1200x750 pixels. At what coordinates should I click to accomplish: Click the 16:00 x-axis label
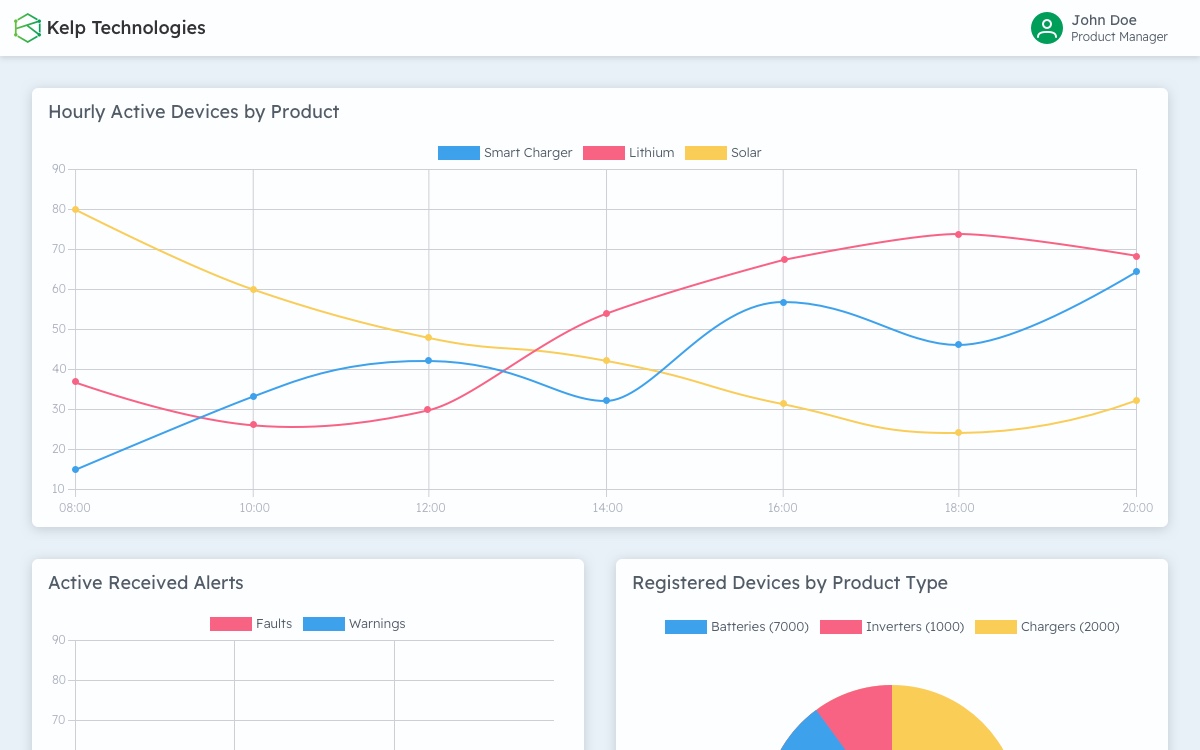point(783,508)
